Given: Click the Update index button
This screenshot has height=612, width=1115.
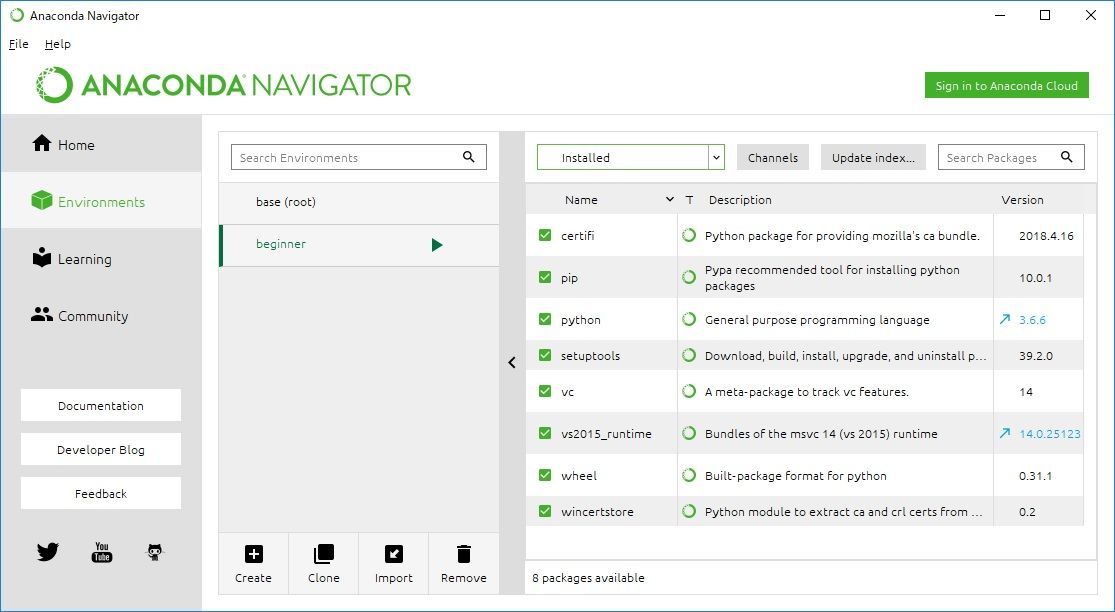Looking at the screenshot, I should click(x=873, y=158).
